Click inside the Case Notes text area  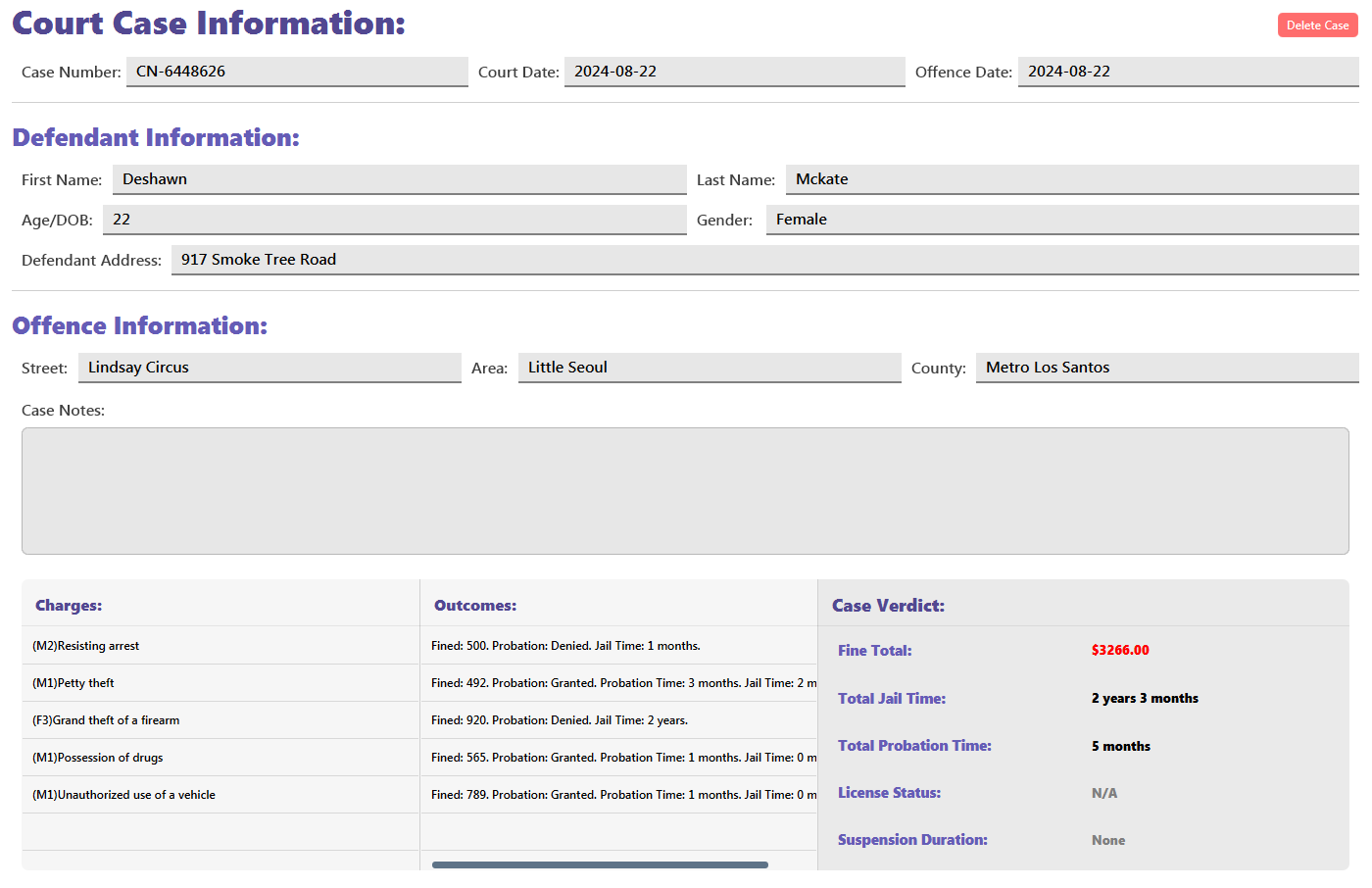[x=685, y=491]
